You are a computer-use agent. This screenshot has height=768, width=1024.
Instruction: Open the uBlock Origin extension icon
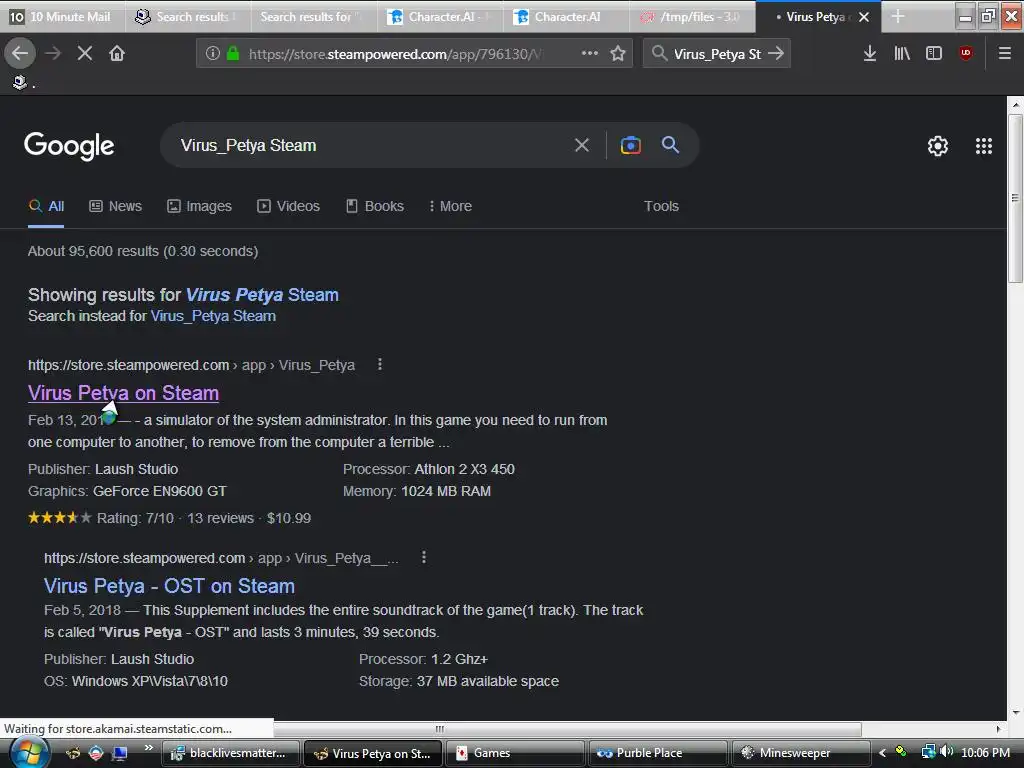966,54
